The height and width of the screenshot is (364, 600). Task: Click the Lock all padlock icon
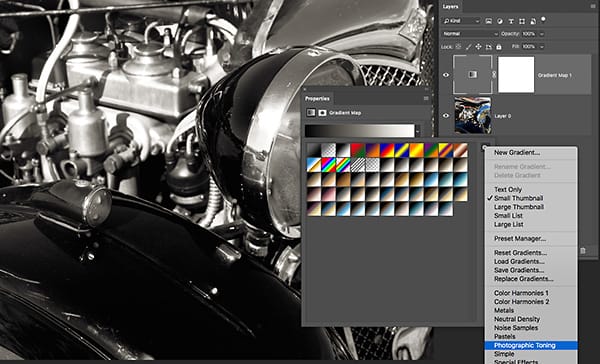coord(499,47)
